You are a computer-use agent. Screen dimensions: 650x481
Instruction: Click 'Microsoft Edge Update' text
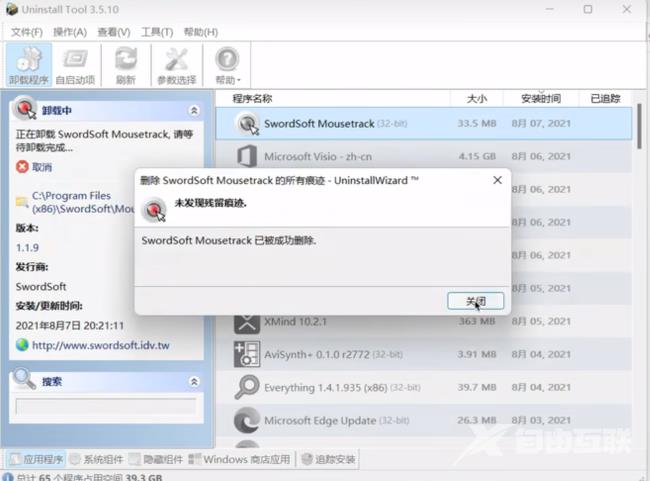coord(320,420)
